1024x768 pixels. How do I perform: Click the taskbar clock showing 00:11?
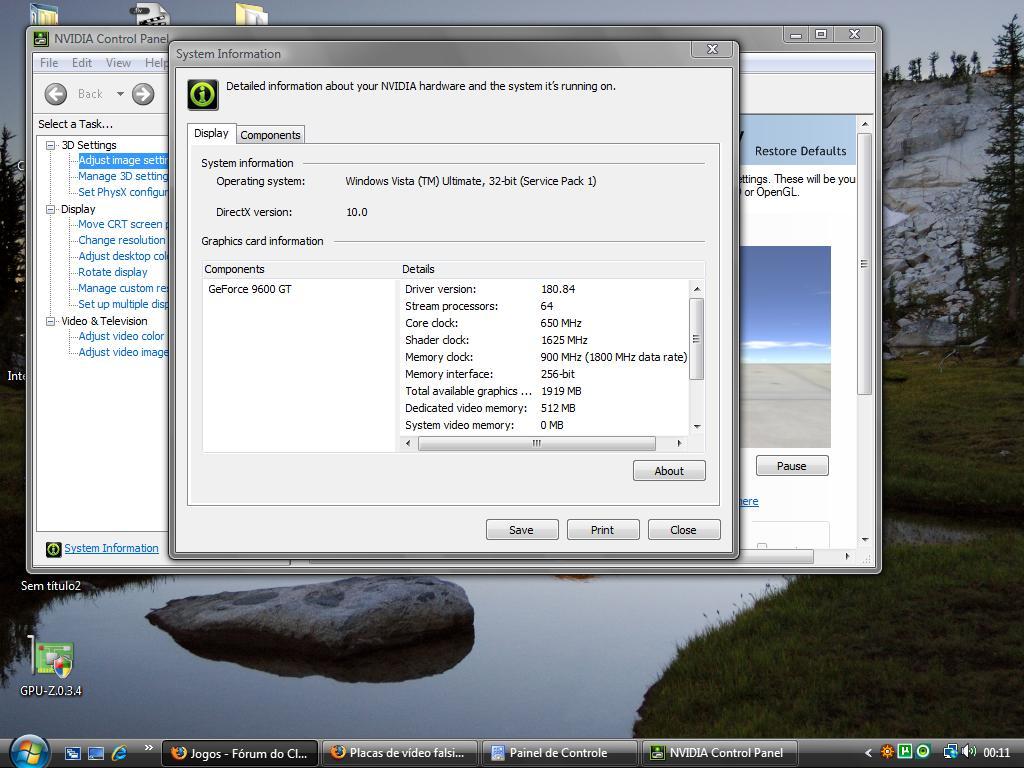tap(997, 752)
